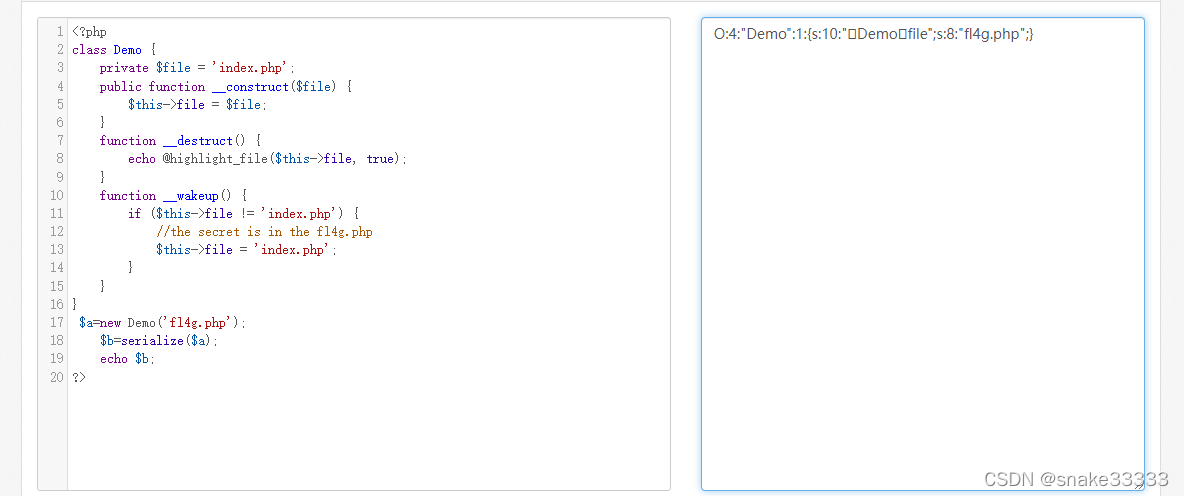The image size is (1184, 496).
Task: Grab the output textarea resize handle
Action: 1138,485
